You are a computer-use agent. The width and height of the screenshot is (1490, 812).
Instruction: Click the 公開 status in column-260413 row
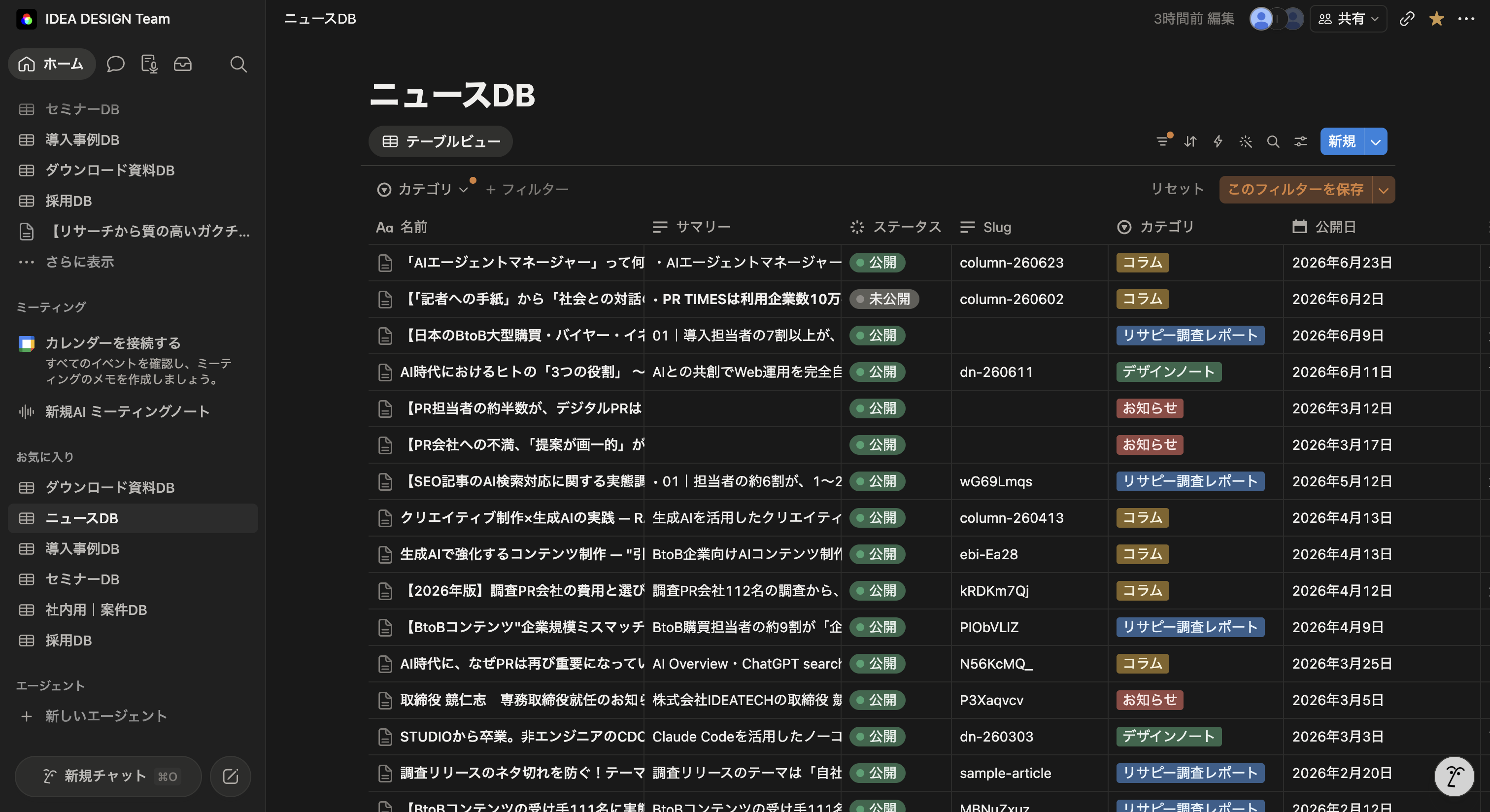(877, 518)
